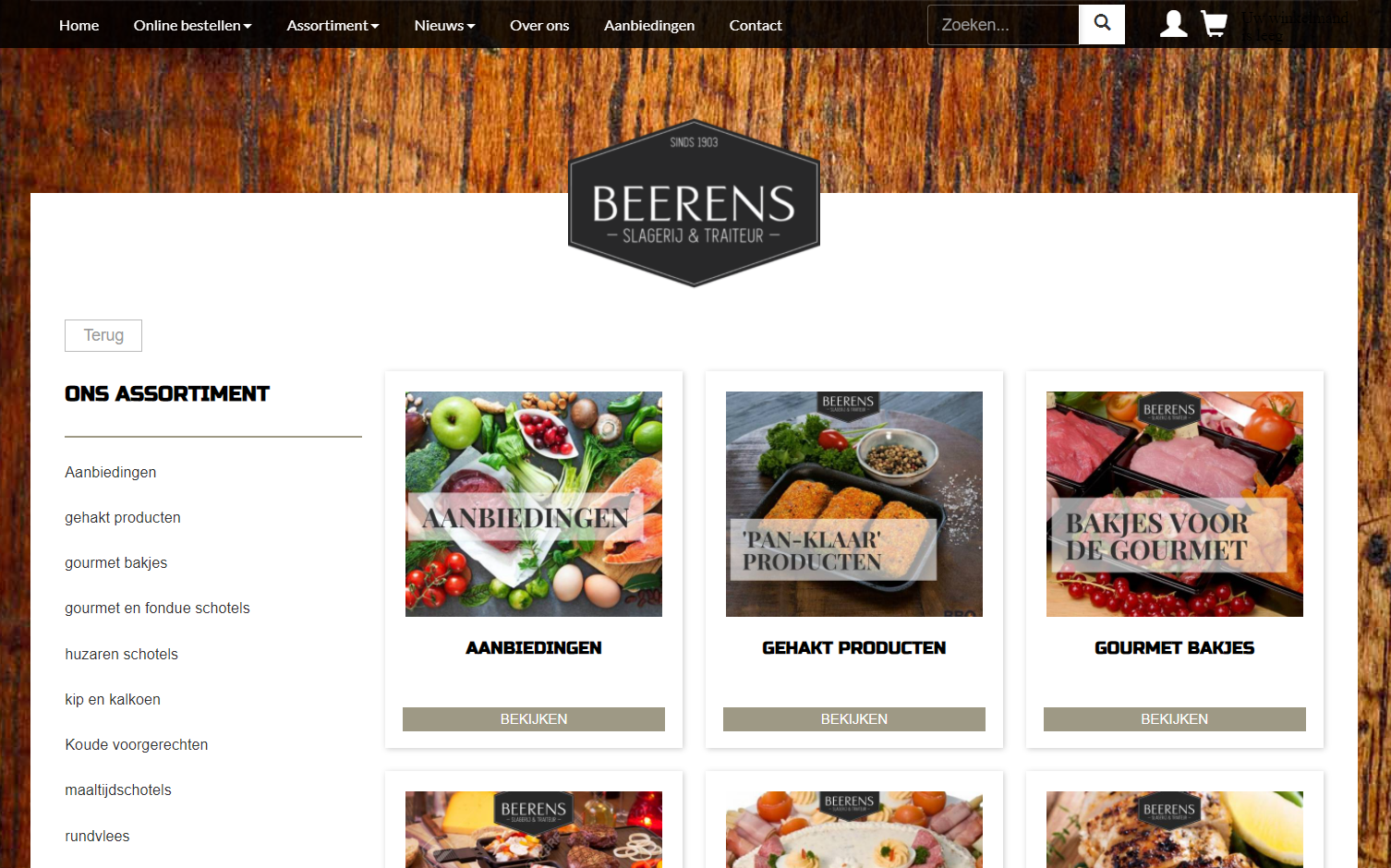Image resolution: width=1391 pixels, height=868 pixels.
Task: Expand the Online bestellen dropdown
Action: pos(192,25)
